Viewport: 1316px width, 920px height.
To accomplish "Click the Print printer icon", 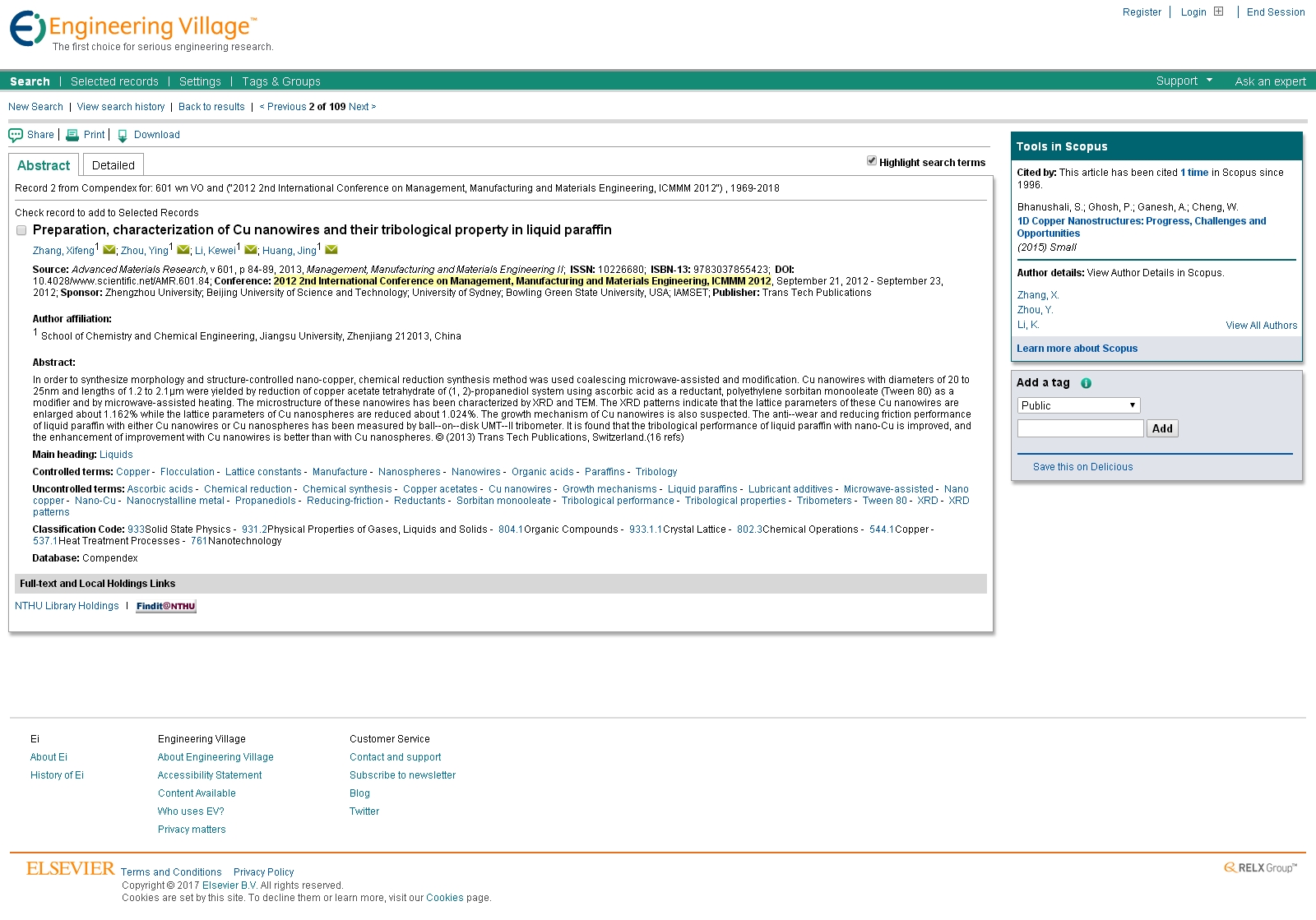I will [x=72, y=136].
